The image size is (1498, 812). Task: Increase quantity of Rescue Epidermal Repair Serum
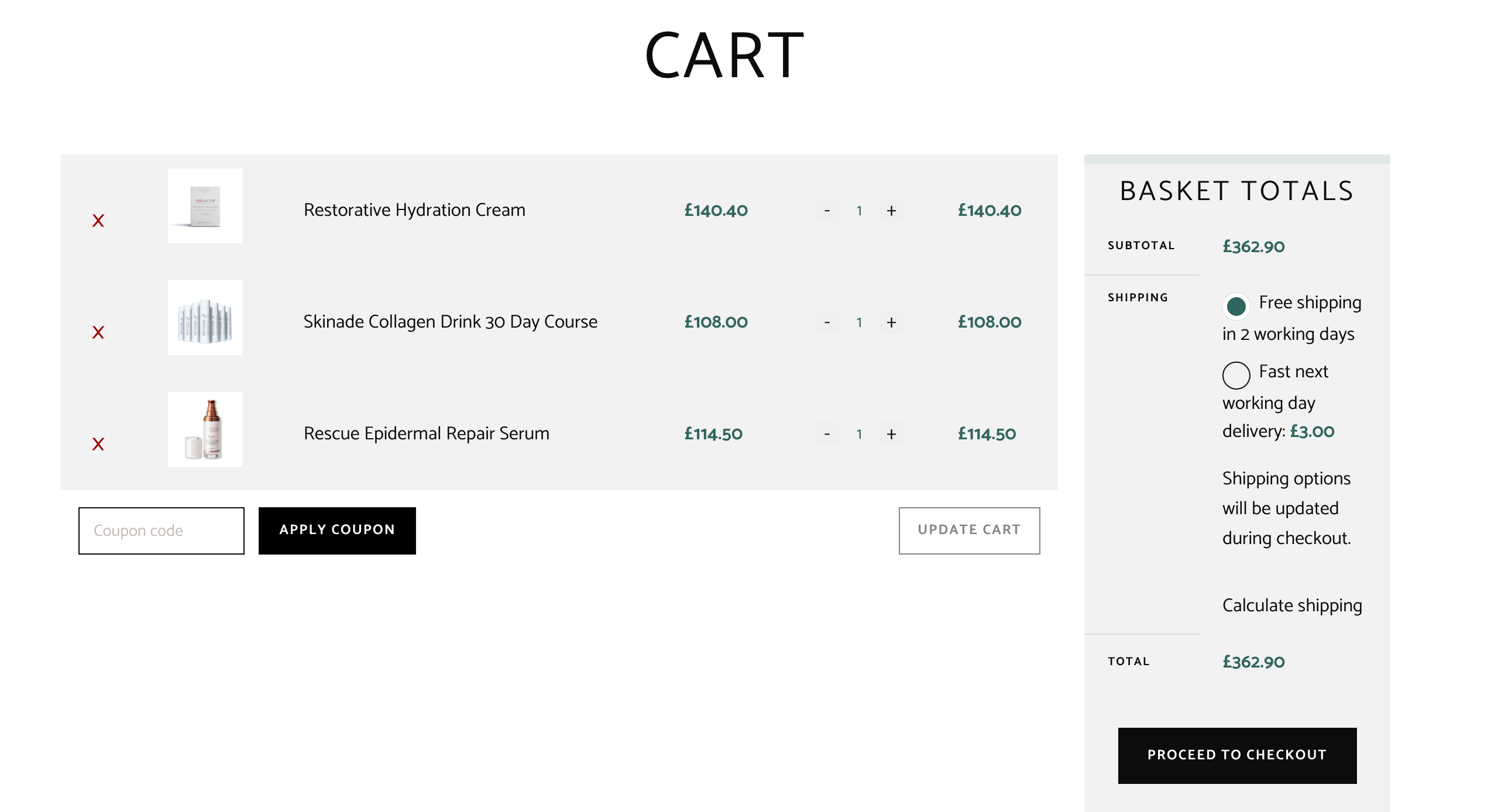point(891,434)
